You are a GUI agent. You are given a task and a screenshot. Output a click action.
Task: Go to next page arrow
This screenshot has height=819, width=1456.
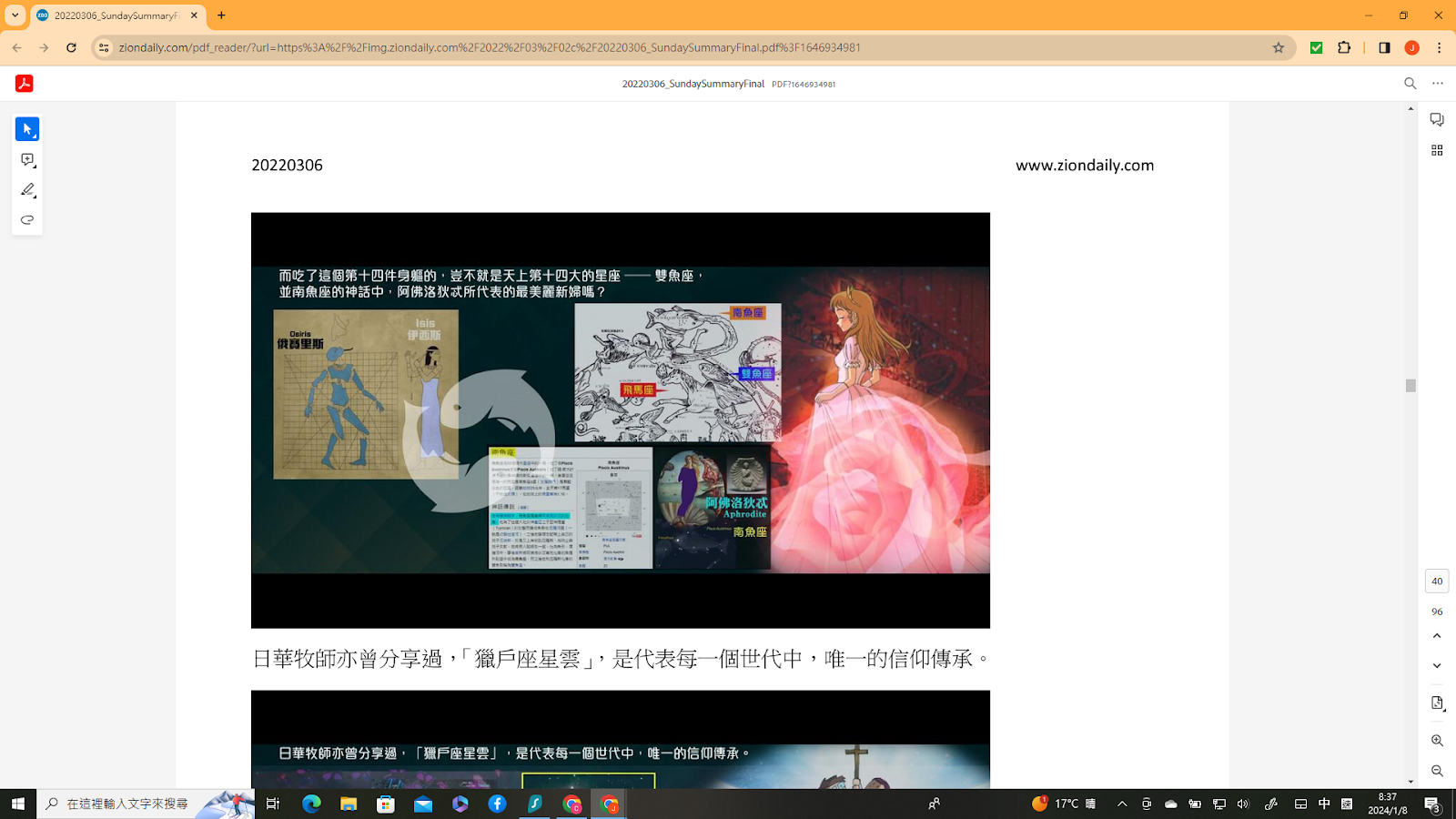click(1437, 666)
